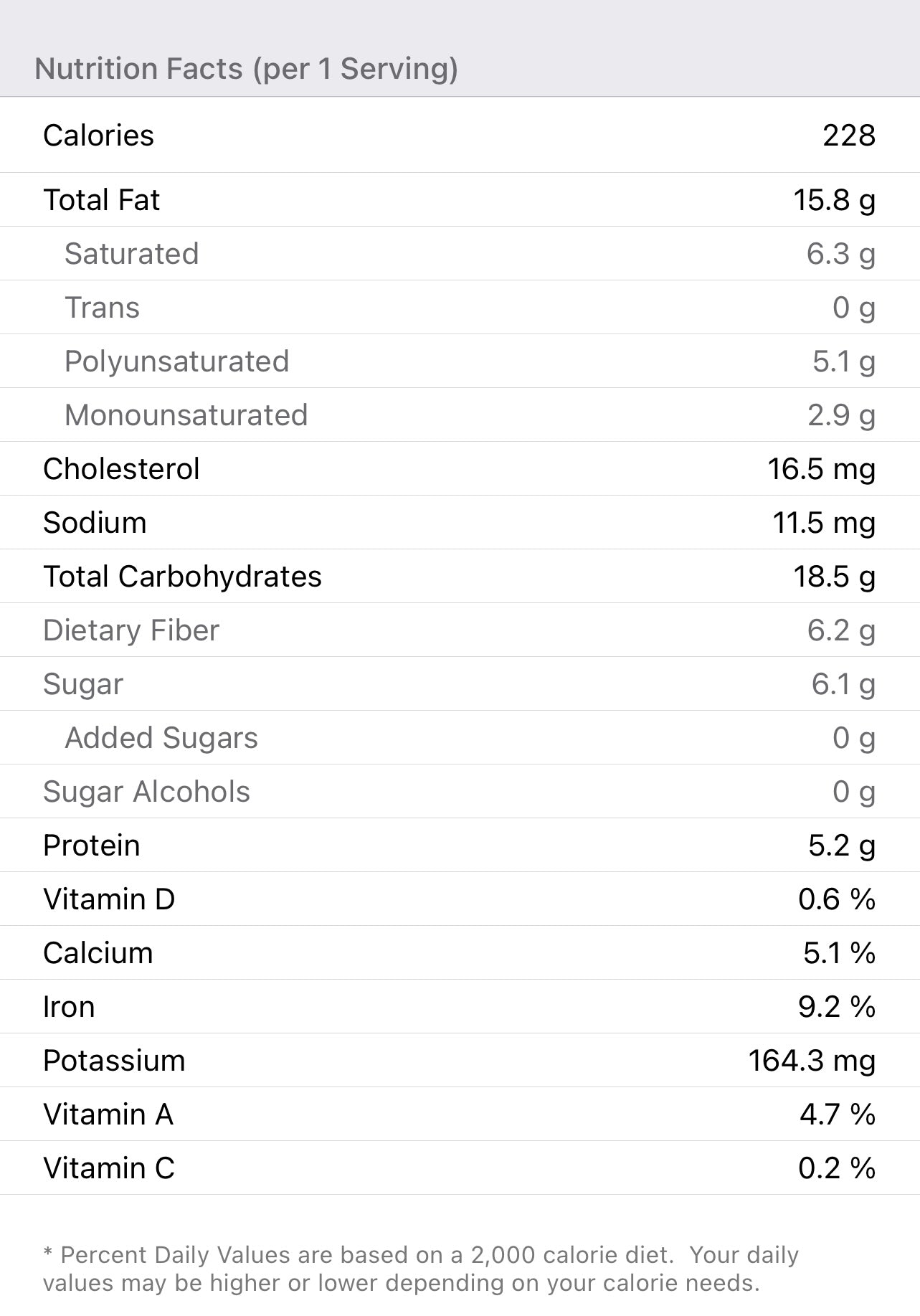
Task: Tap the Potassium row
Action: point(459,1061)
